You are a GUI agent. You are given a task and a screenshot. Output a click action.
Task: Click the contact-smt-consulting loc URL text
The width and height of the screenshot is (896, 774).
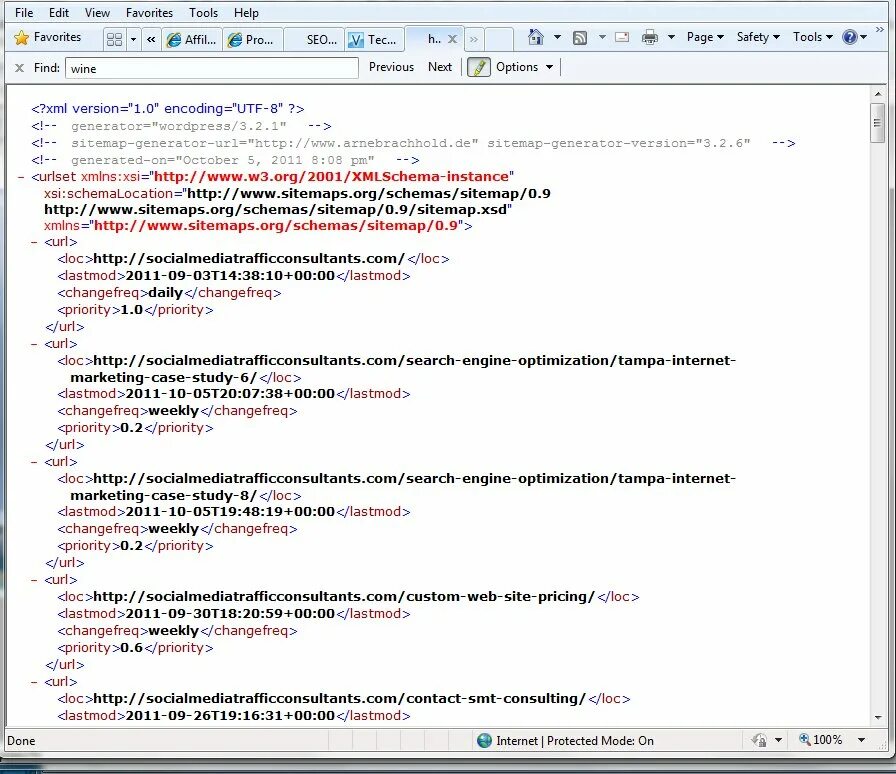[x=339, y=699]
